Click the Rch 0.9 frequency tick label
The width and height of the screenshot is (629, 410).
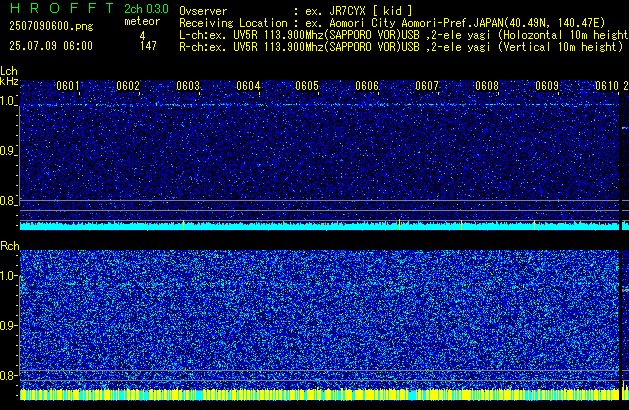coord(8,325)
